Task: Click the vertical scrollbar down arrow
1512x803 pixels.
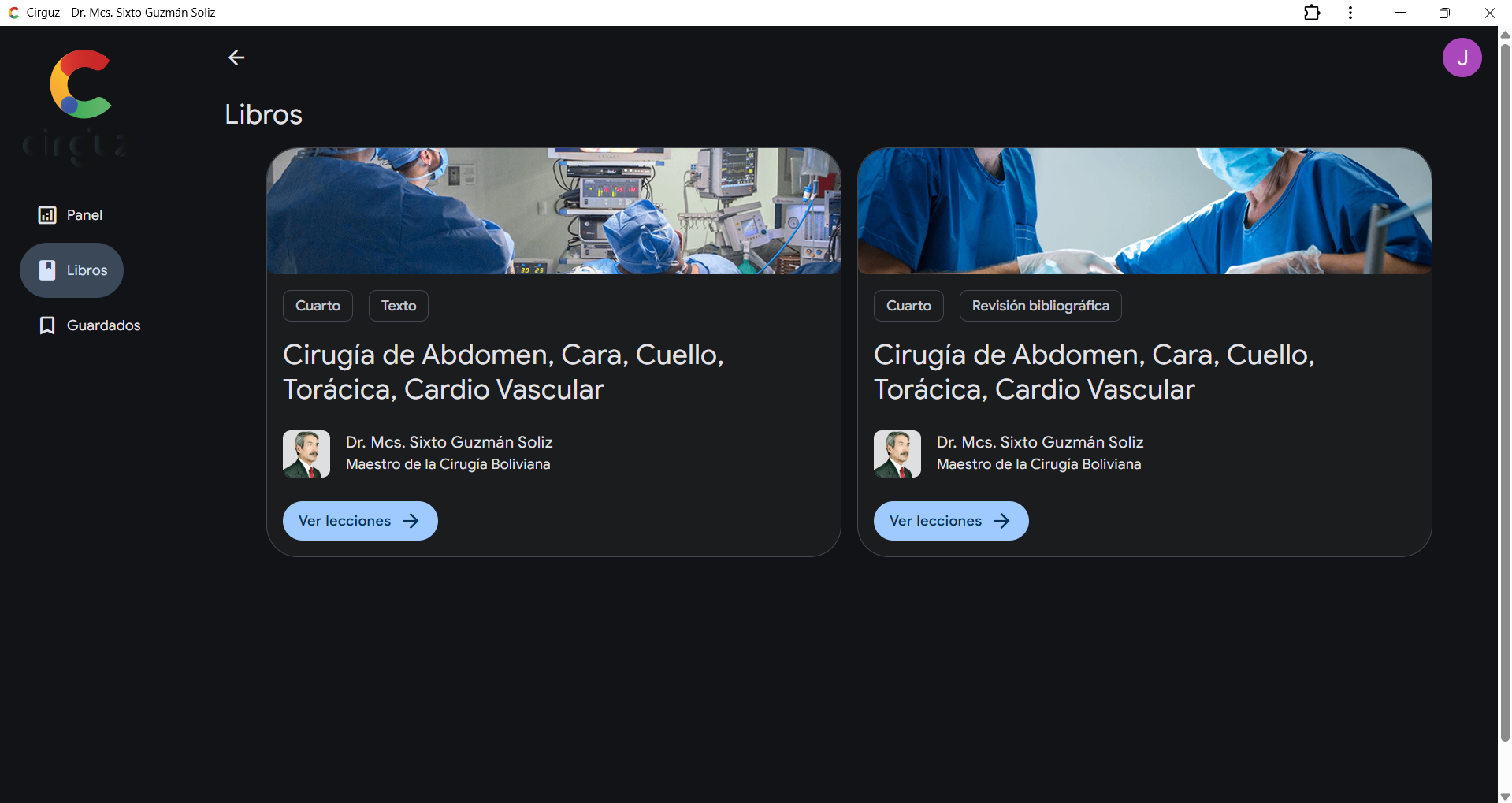Action: click(x=1505, y=796)
